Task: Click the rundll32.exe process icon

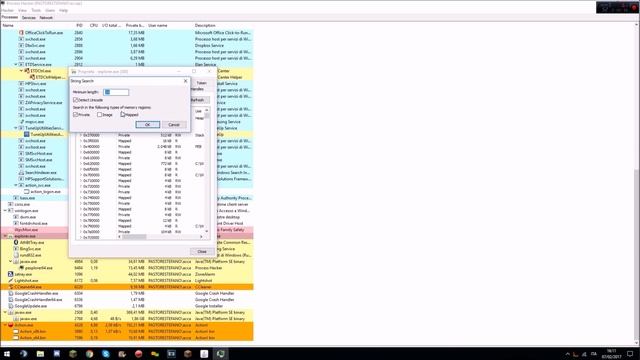Action: [x=16, y=255]
